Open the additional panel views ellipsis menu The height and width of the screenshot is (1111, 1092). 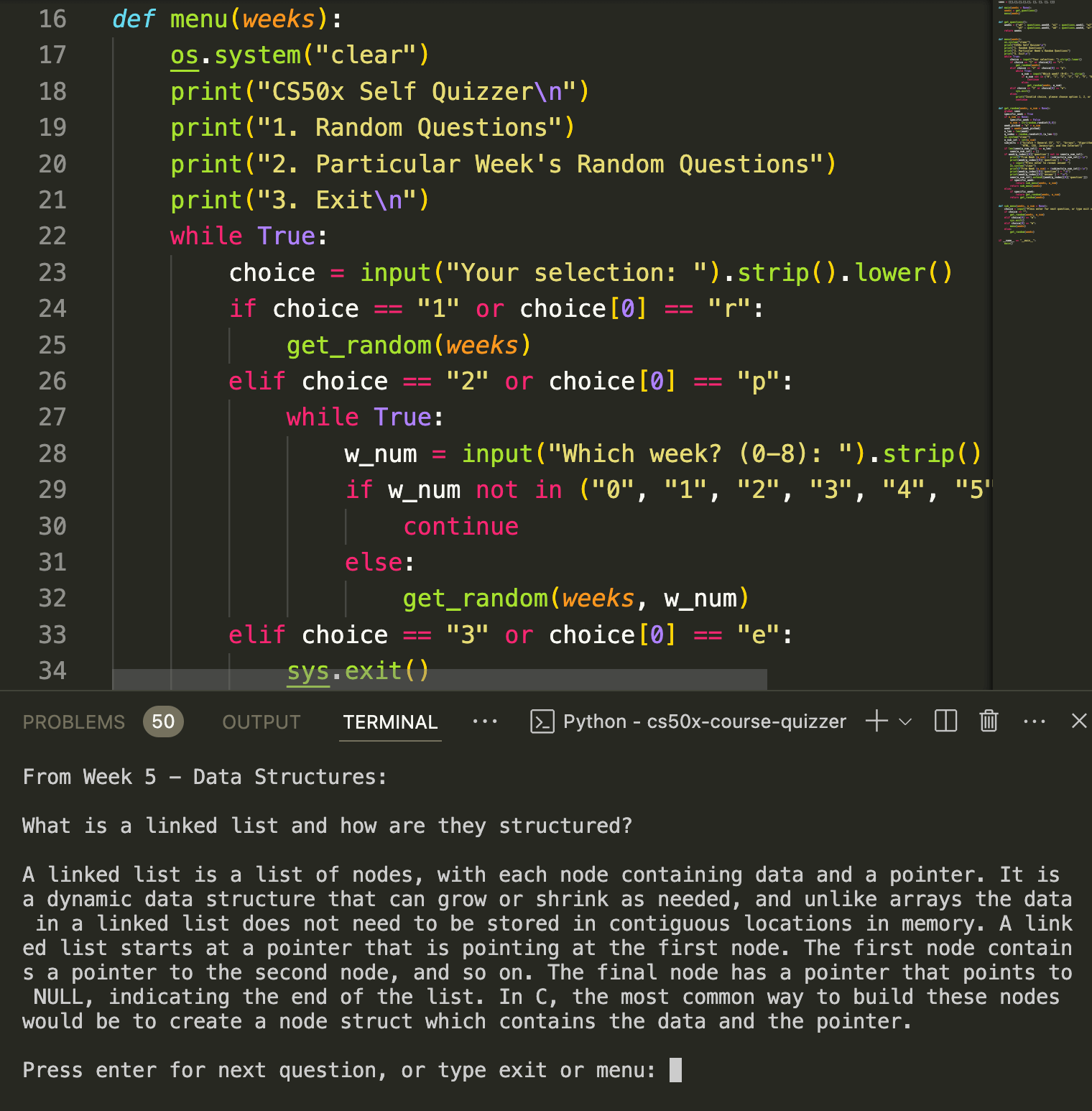[x=486, y=722]
